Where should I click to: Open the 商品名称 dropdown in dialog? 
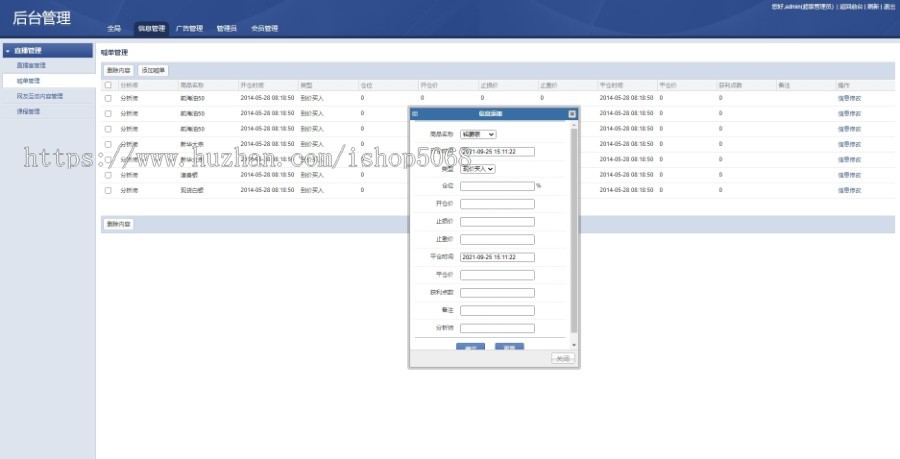[x=478, y=134]
